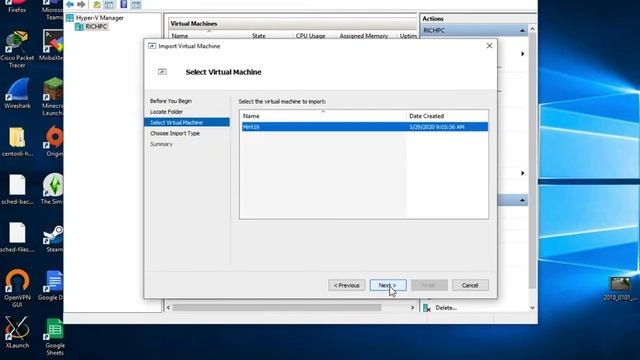Go to the Locate Folder step
This screenshot has width=640, height=360.
(166, 111)
